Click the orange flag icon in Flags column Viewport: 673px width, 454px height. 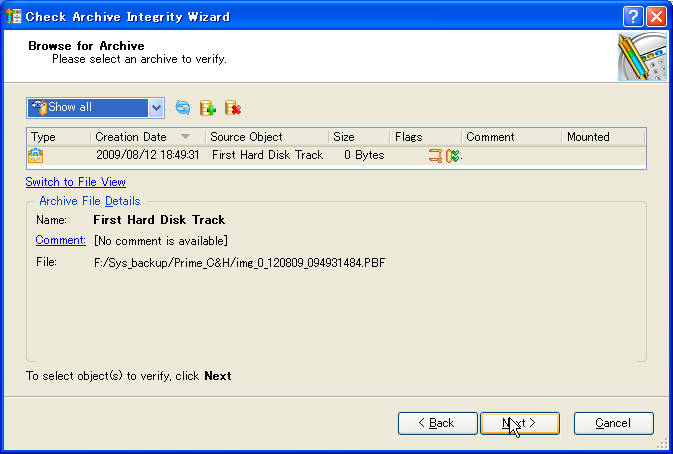(435, 155)
